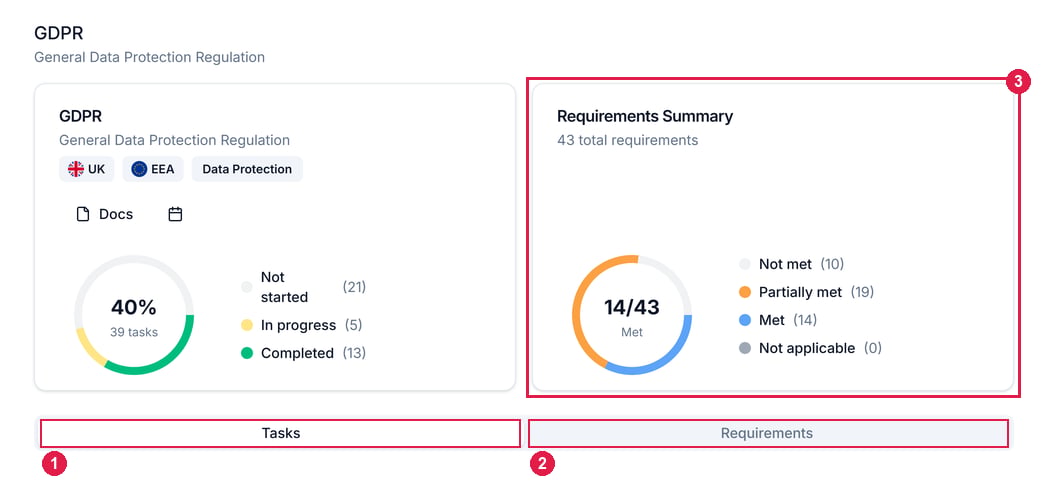Click the (0) count next to Not applicable
This screenshot has width=1058, height=485.
click(872, 348)
